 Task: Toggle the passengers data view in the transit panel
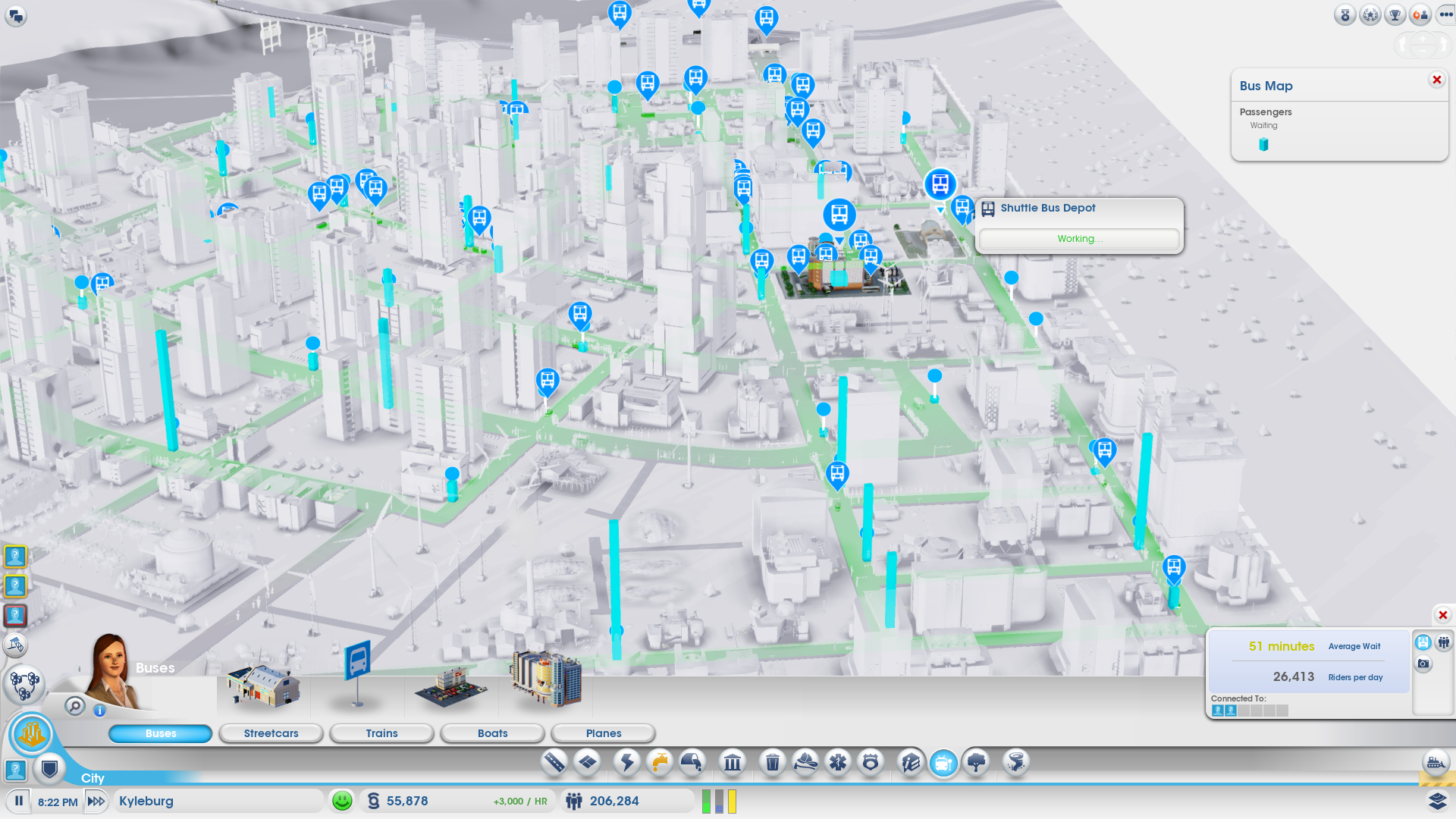(x=1442, y=643)
